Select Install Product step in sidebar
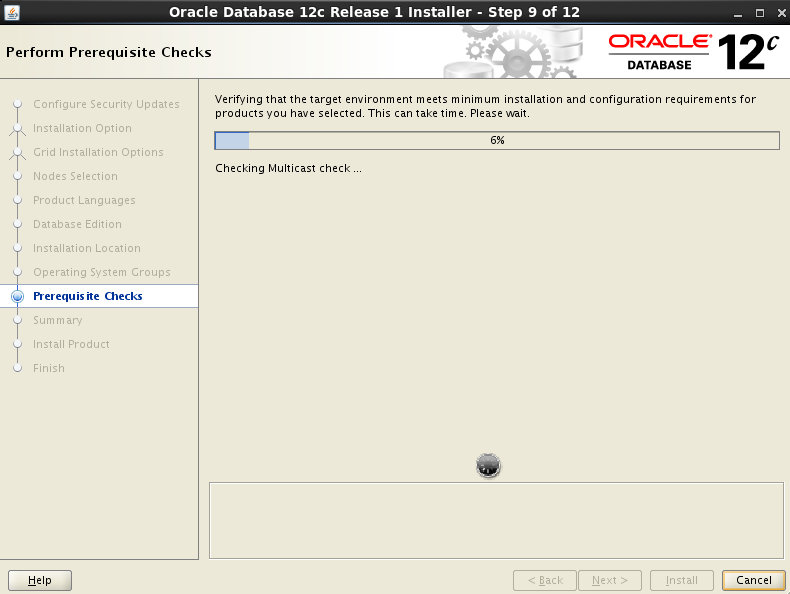790x594 pixels. (71, 344)
